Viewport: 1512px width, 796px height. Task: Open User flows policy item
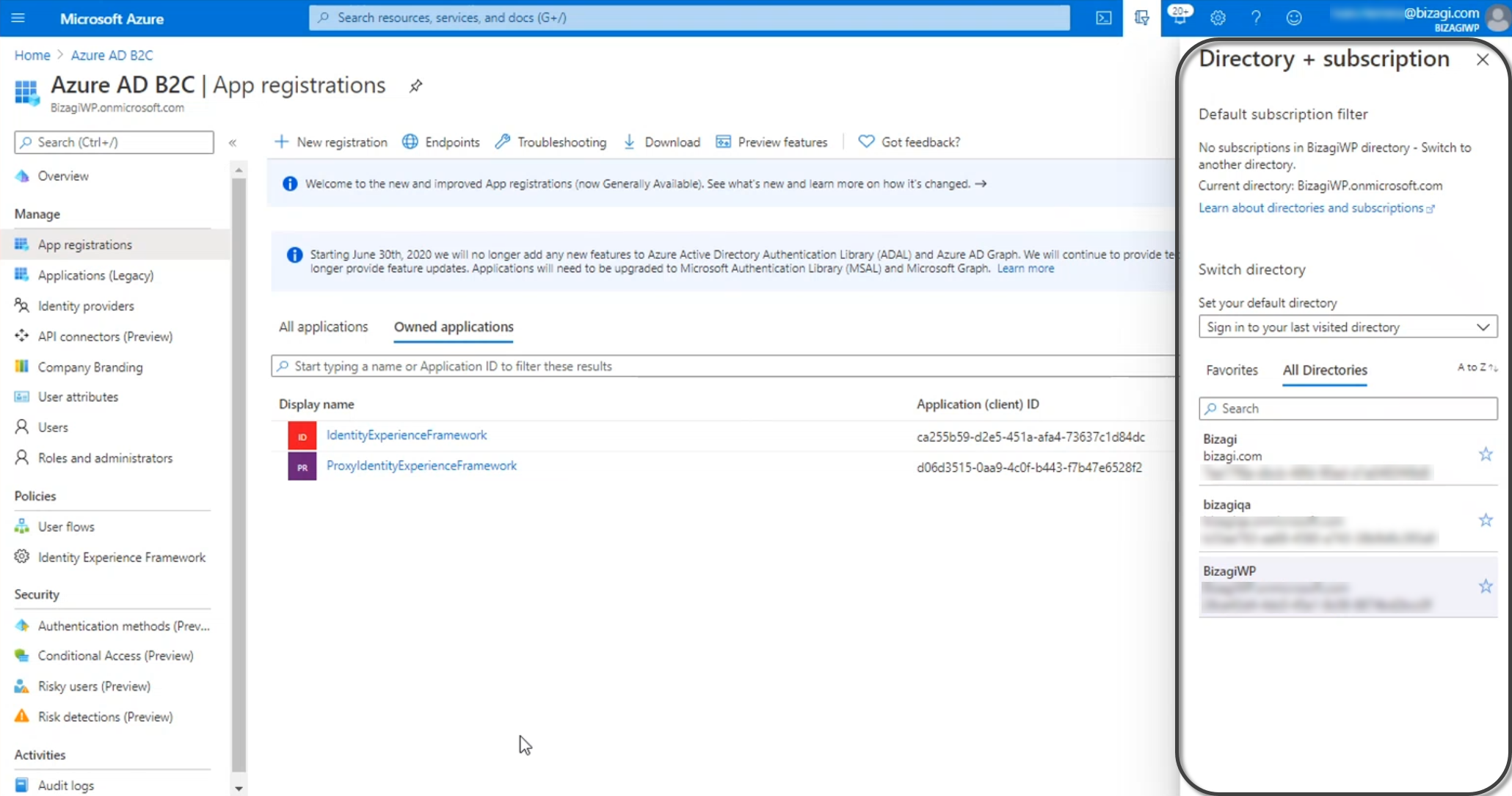[x=66, y=527]
